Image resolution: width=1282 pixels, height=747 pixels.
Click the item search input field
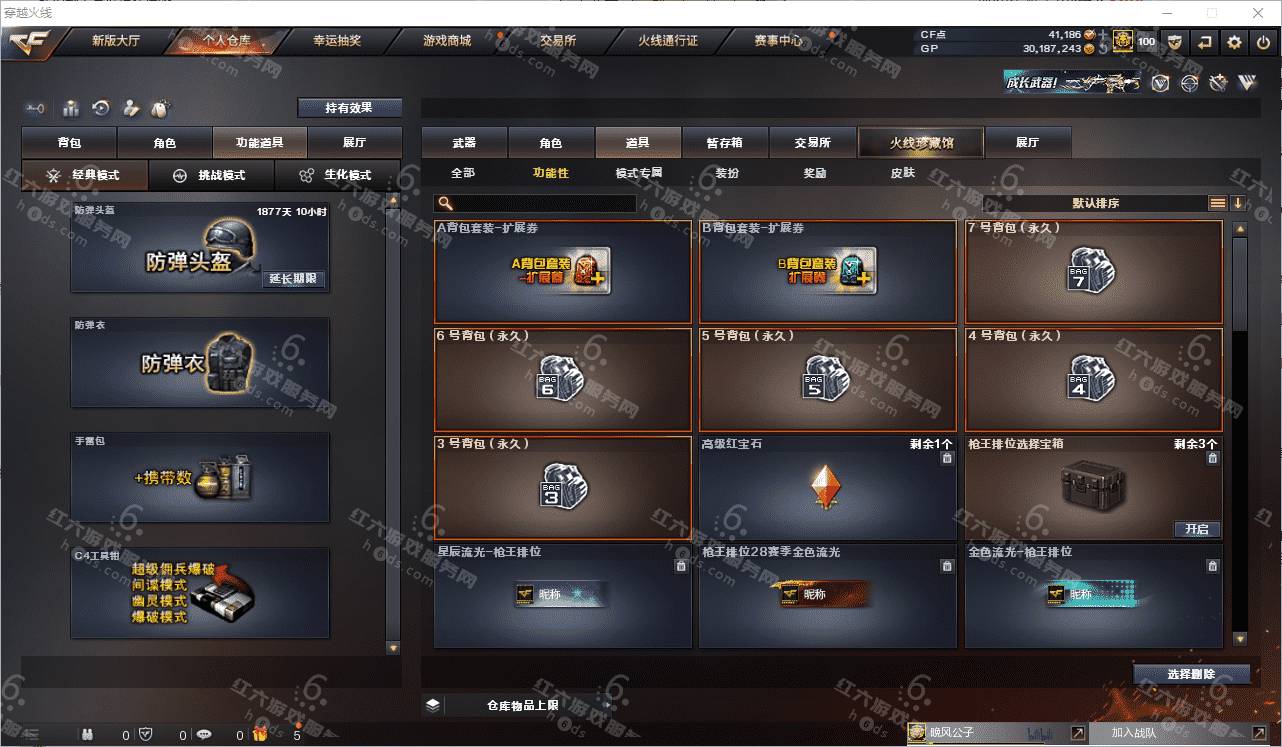(x=536, y=203)
